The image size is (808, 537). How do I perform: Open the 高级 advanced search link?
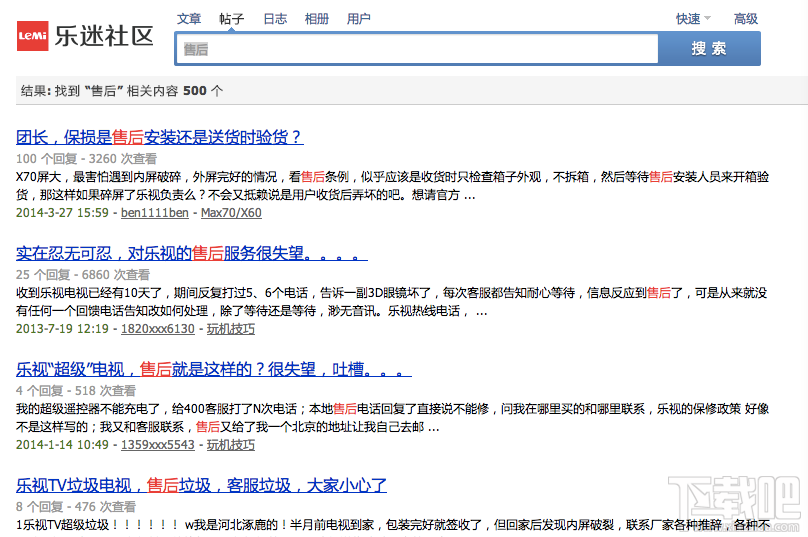[746, 19]
